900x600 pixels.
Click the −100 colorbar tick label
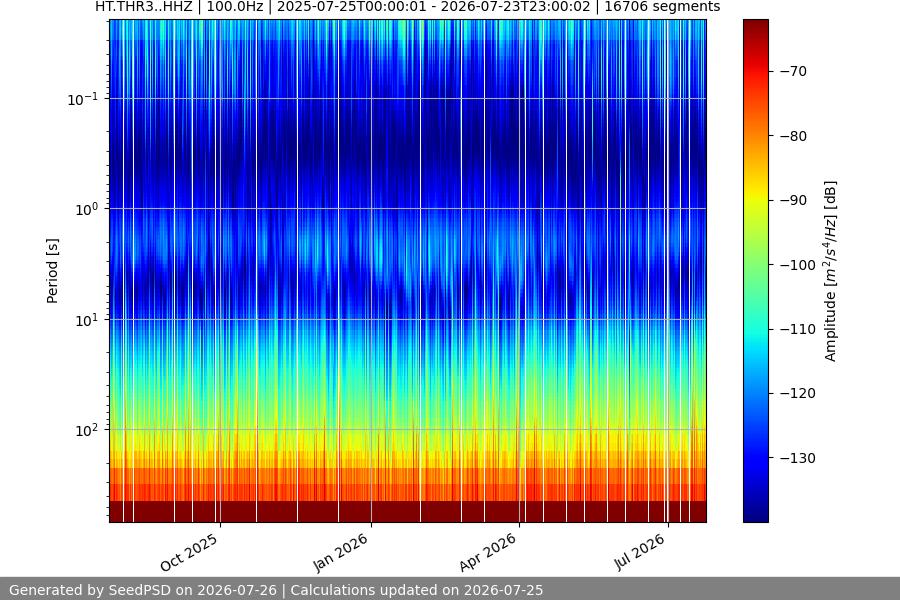click(798, 265)
